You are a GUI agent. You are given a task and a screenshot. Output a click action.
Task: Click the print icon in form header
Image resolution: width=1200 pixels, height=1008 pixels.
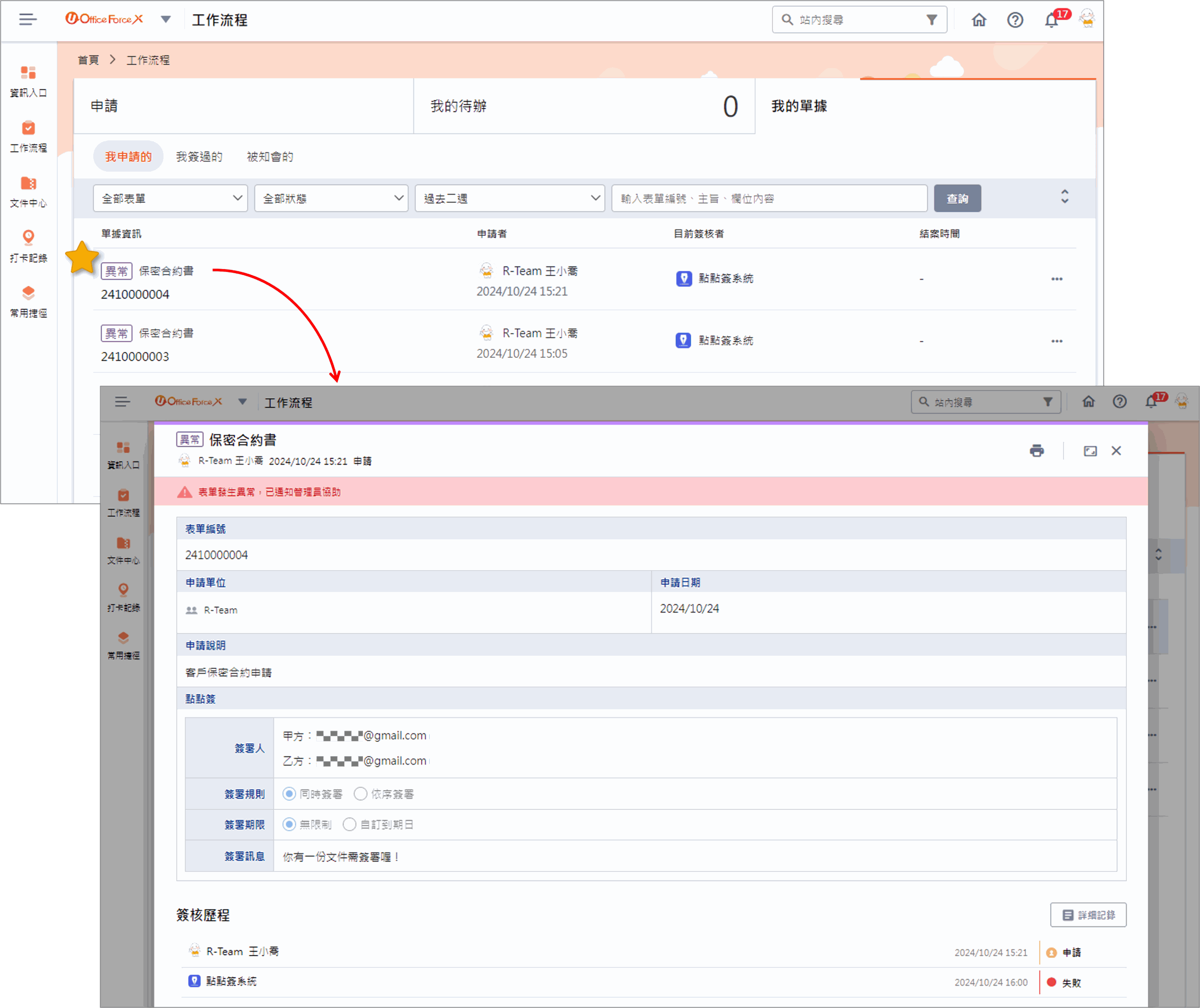tap(1037, 451)
